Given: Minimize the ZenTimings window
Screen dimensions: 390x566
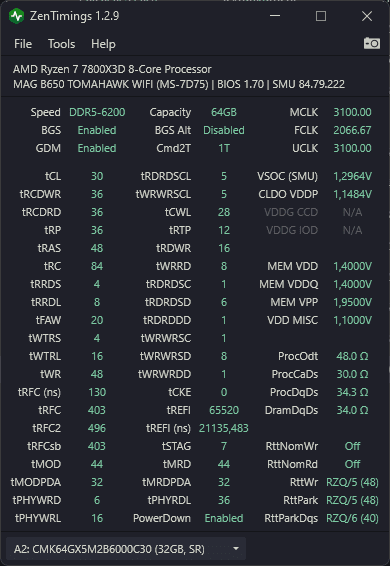Looking at the screenshot, I should [275, 16].
